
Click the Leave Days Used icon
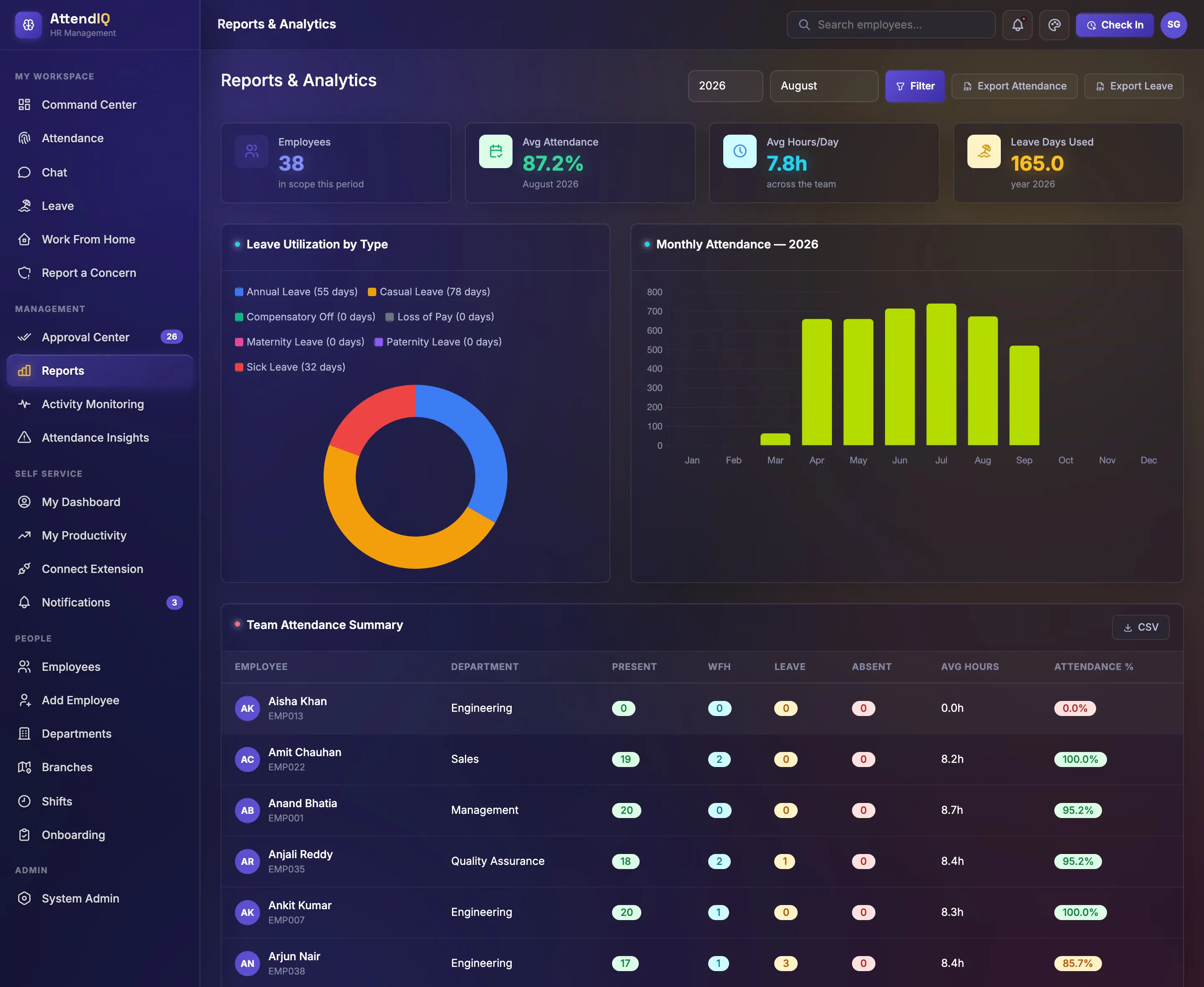point(984,151)
